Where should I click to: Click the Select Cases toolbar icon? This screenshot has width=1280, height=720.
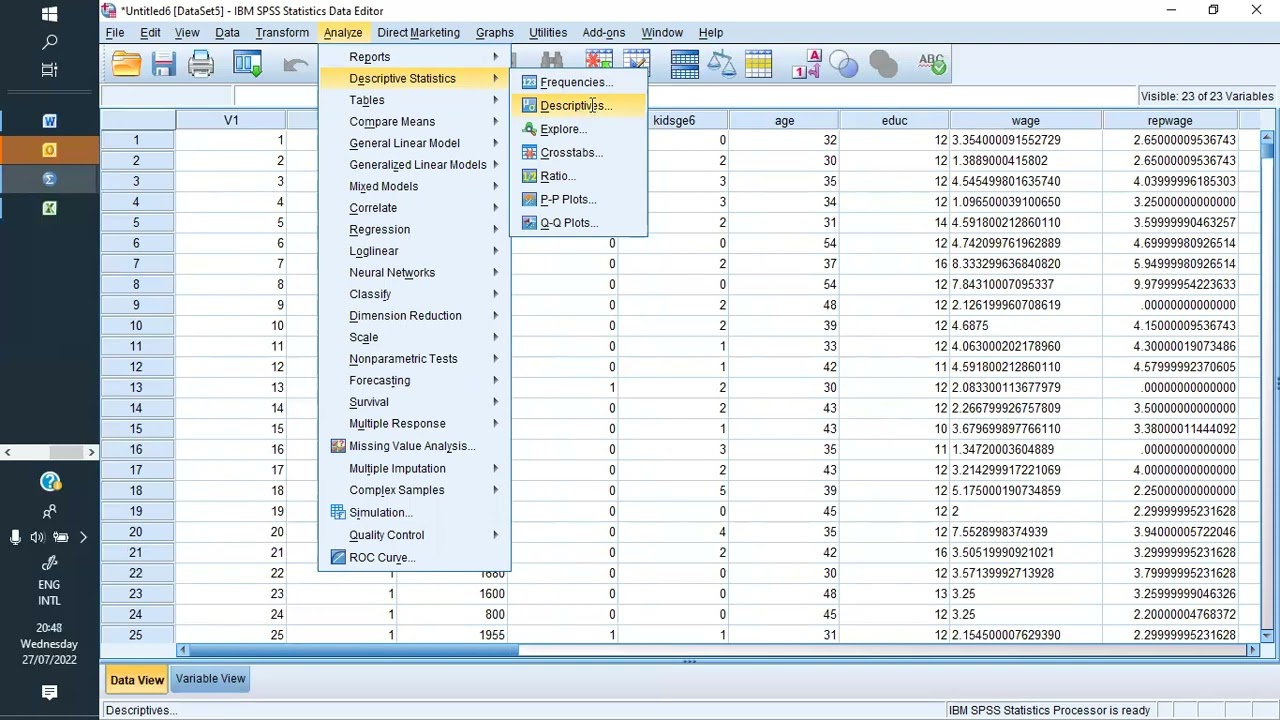coord(758,65)
